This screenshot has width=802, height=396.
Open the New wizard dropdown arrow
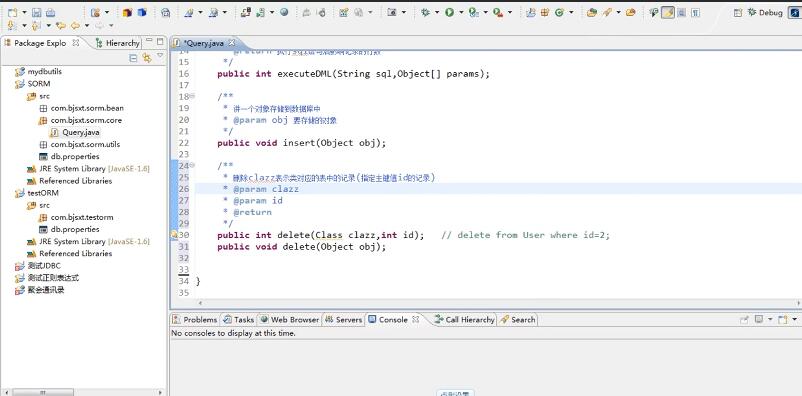coord(24,13)
